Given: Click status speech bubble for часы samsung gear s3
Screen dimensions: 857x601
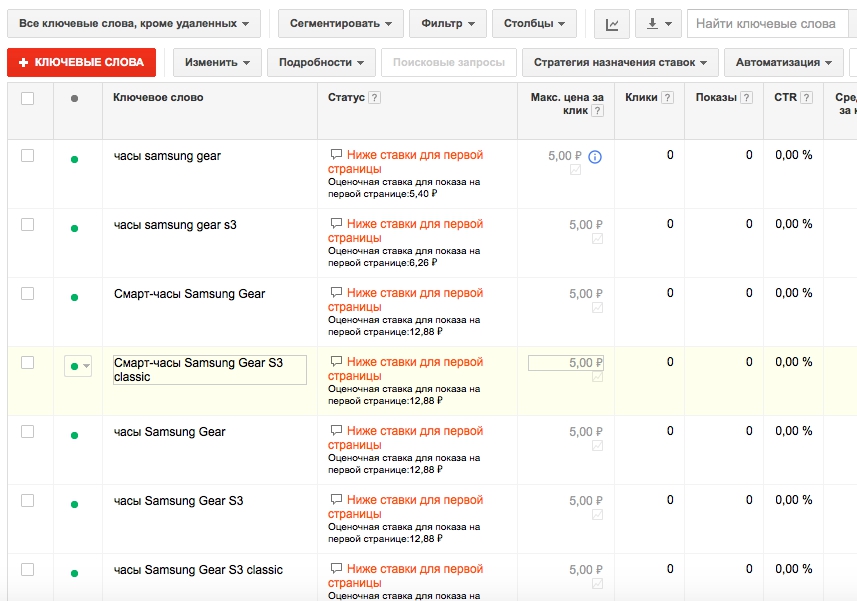Looking at the screenshot, I should 336,223.
